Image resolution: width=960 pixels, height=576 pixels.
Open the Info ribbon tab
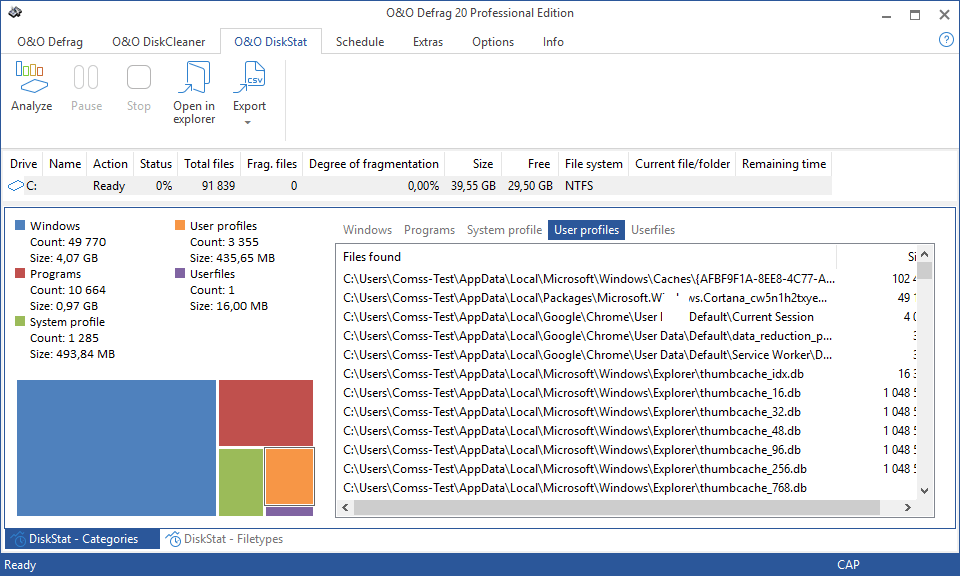(x=553, y=42)
